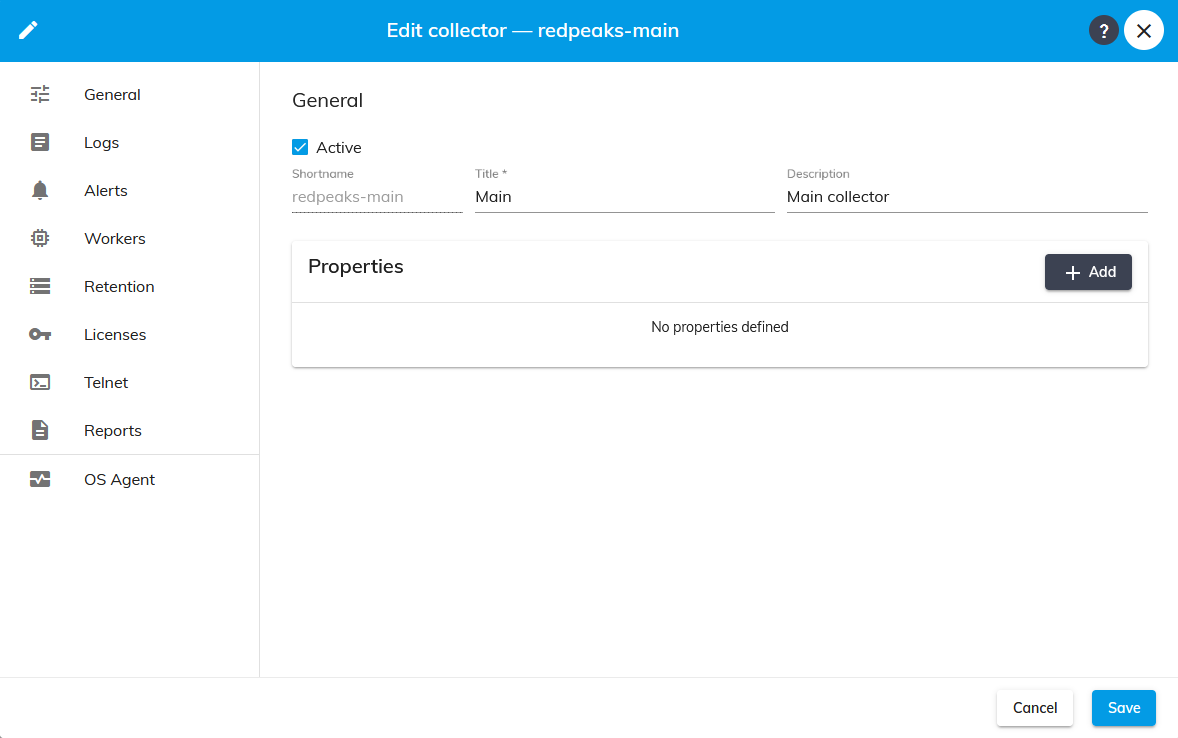Viewport: 1178px width, 738px height.
Task: Click the OS Agent monitor icon
Action: click(x=40, y=479)
